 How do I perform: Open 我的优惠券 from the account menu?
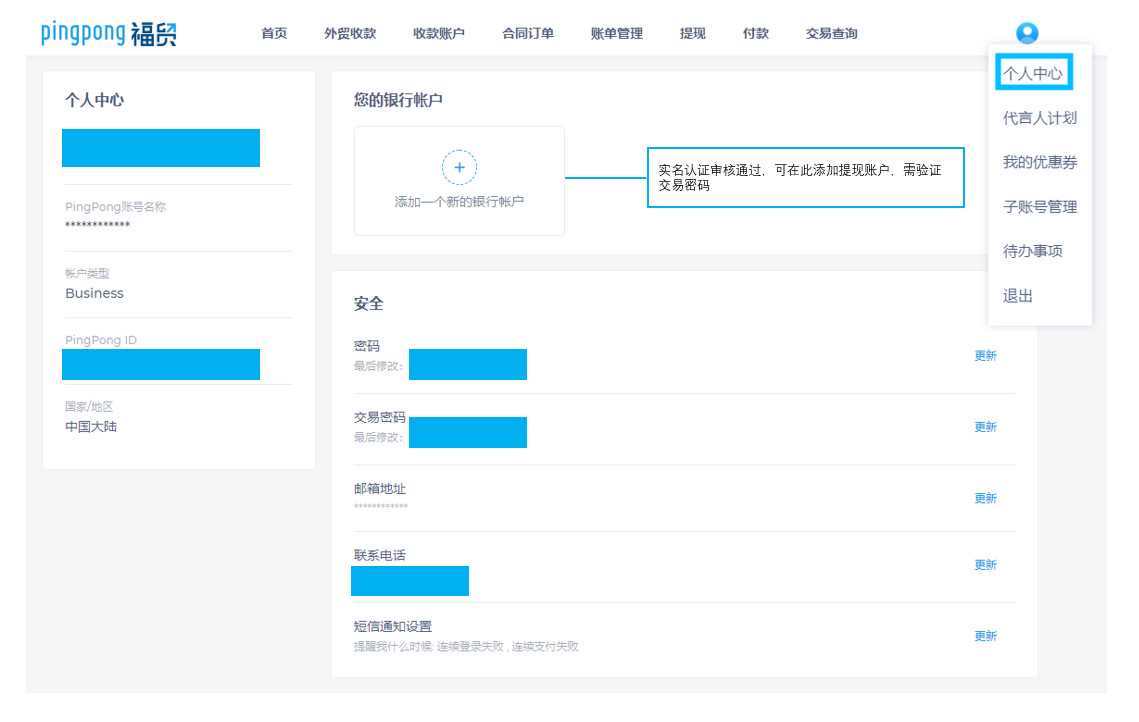[x=1037, y=162]
